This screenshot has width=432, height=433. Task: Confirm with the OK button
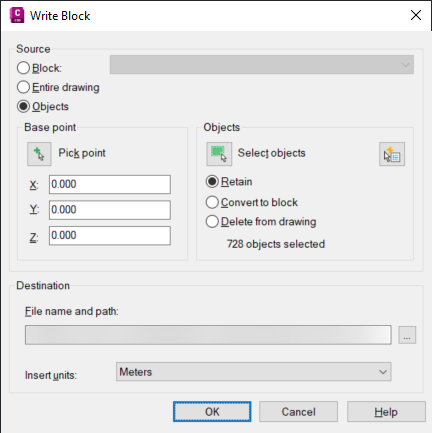[x=212, y=412]
